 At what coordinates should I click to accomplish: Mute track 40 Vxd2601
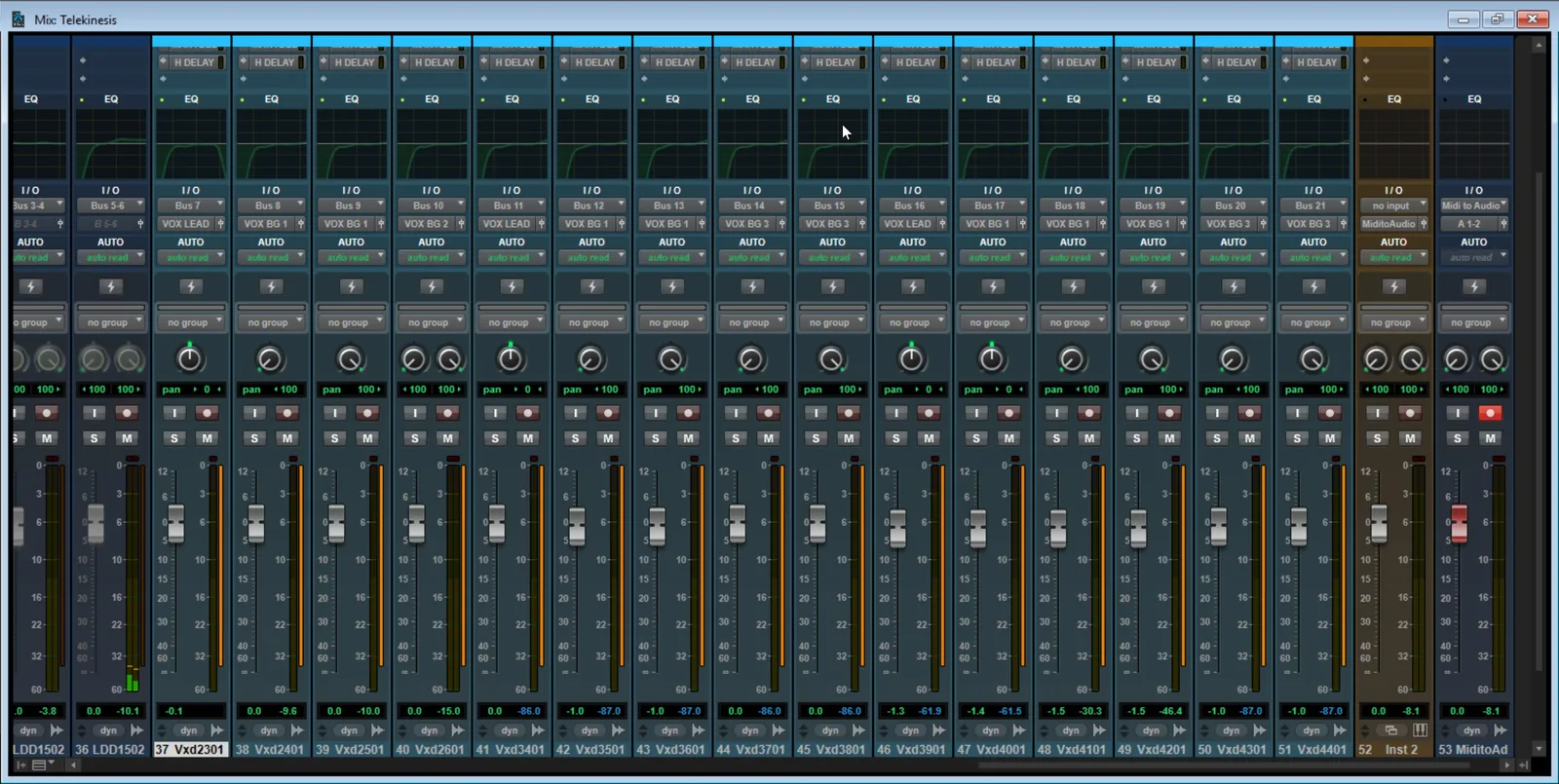pyautogui.click(x=447, y=438)
